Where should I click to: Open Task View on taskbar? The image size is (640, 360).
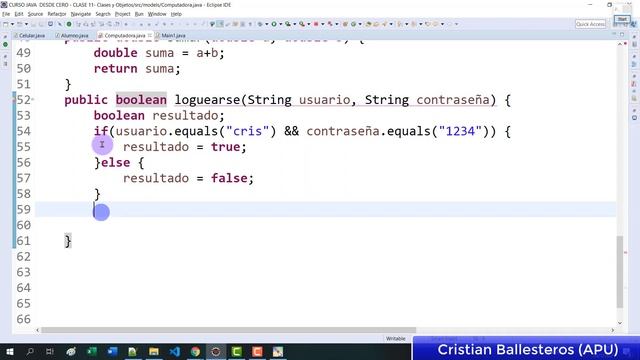[x=50, y=351]
